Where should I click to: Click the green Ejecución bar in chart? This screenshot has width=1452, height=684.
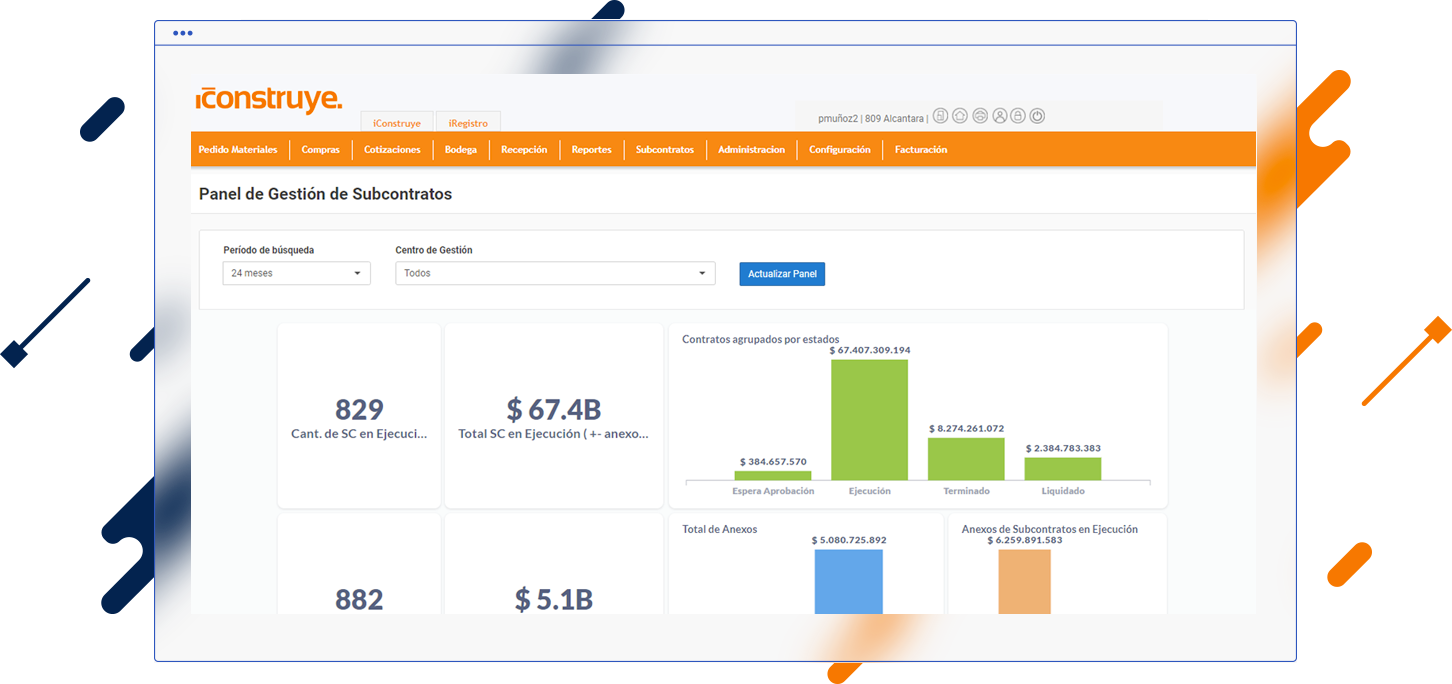(869, 420)
